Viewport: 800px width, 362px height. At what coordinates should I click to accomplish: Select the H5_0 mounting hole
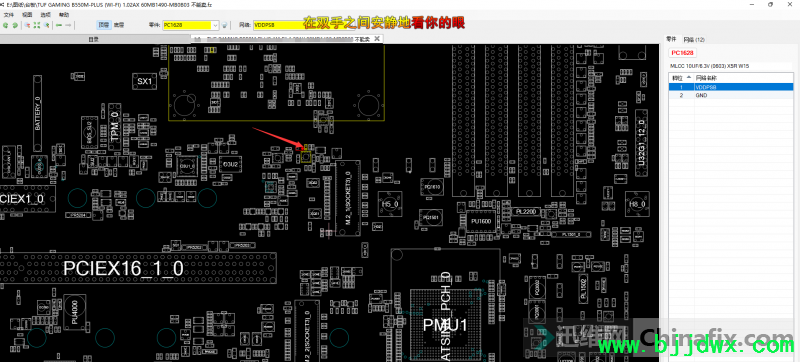pos(389,203)
